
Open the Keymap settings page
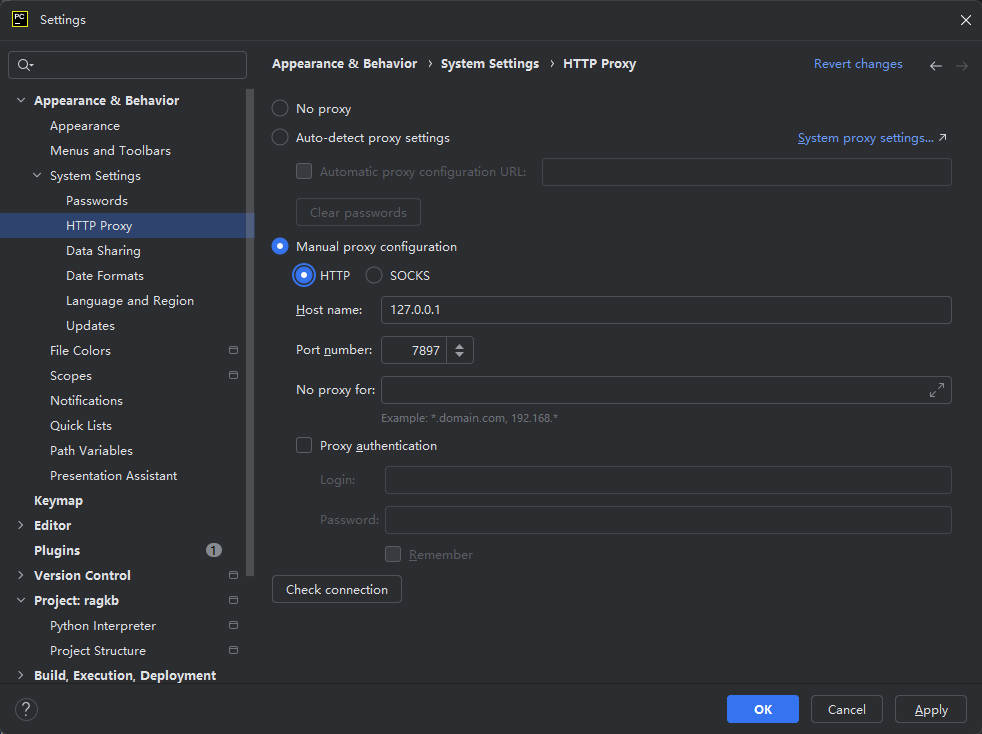[x=58, y=500]
